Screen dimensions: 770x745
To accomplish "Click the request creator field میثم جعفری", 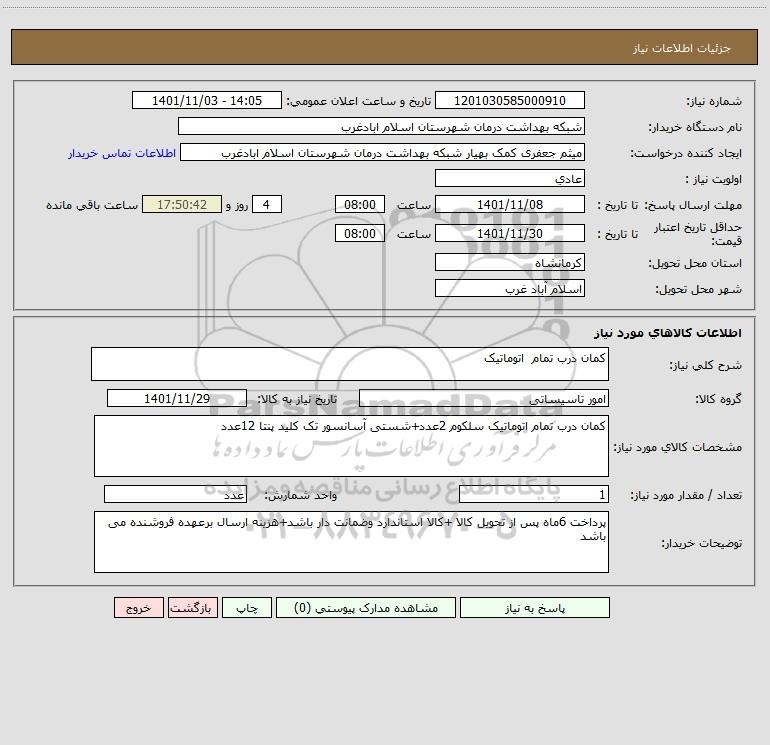I will 383,152.
